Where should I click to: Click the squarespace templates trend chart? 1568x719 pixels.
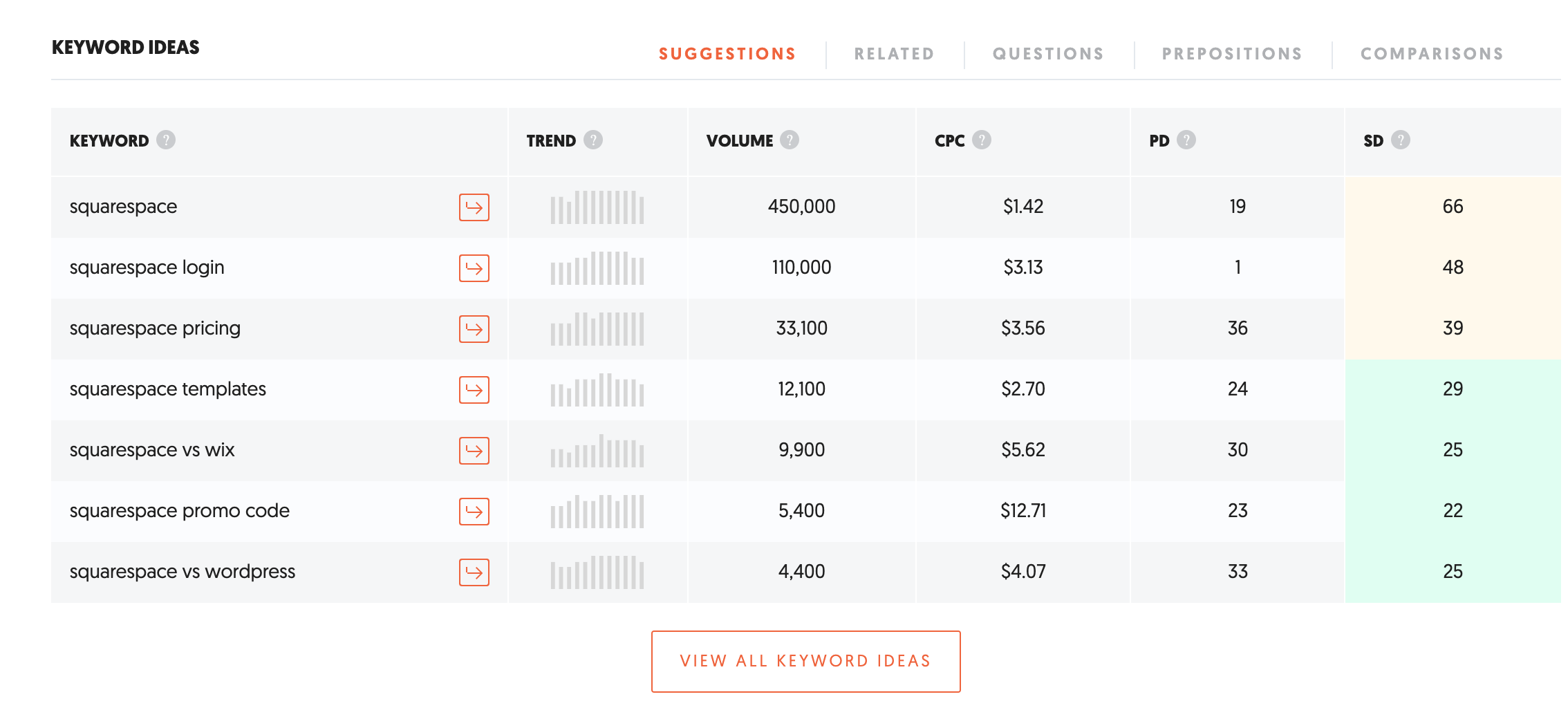[x=597, y=390]
